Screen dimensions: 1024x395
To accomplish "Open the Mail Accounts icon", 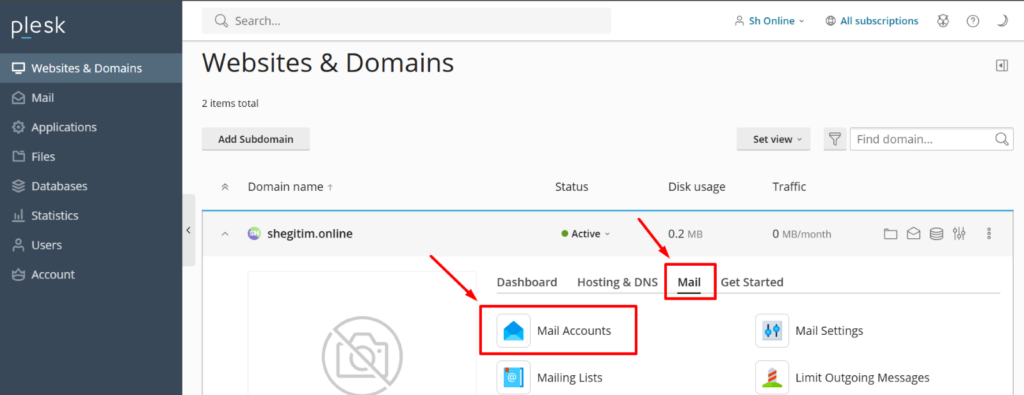I will [513, 331].
